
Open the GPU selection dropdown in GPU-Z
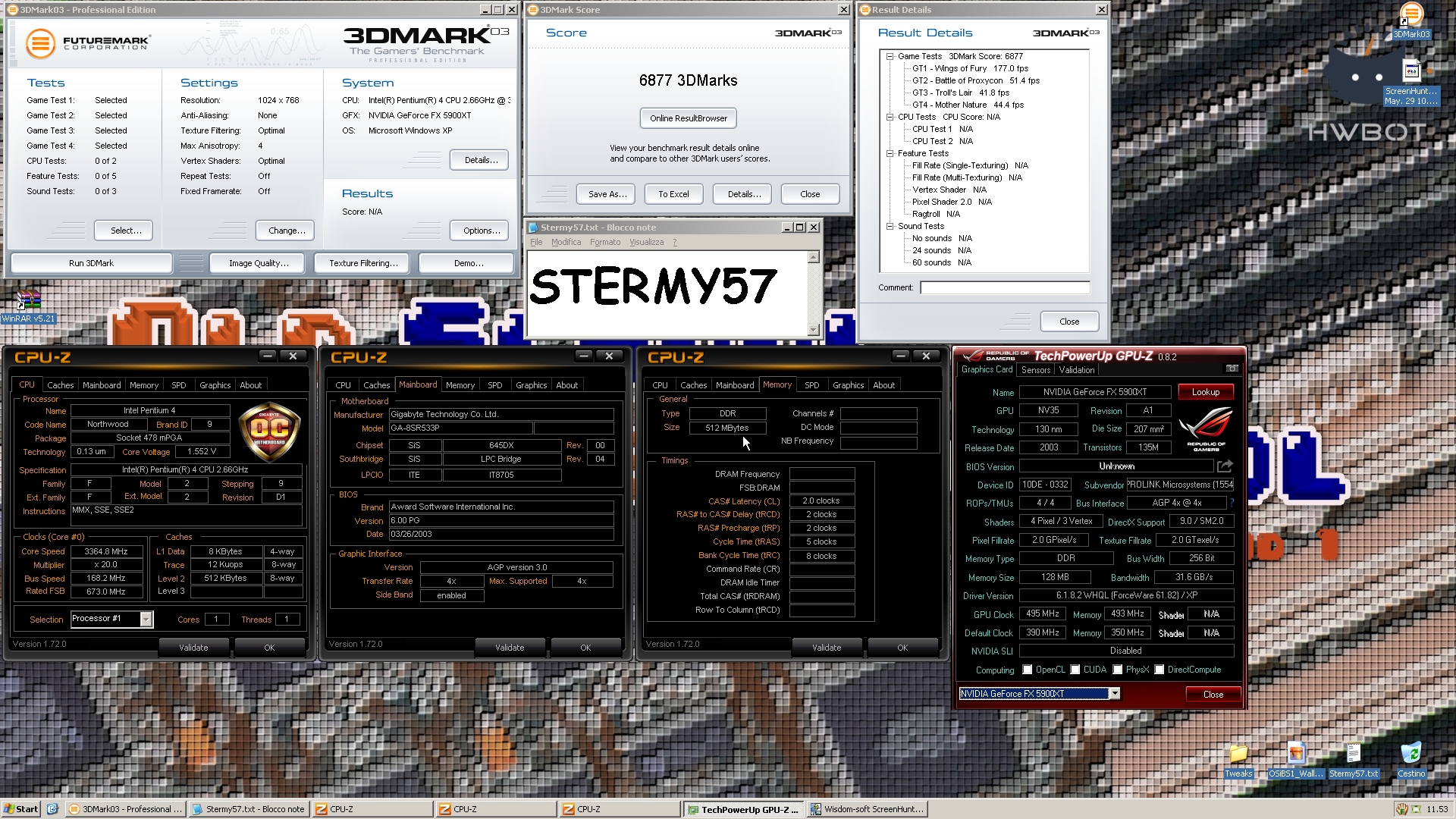(x=1115, y=694)
